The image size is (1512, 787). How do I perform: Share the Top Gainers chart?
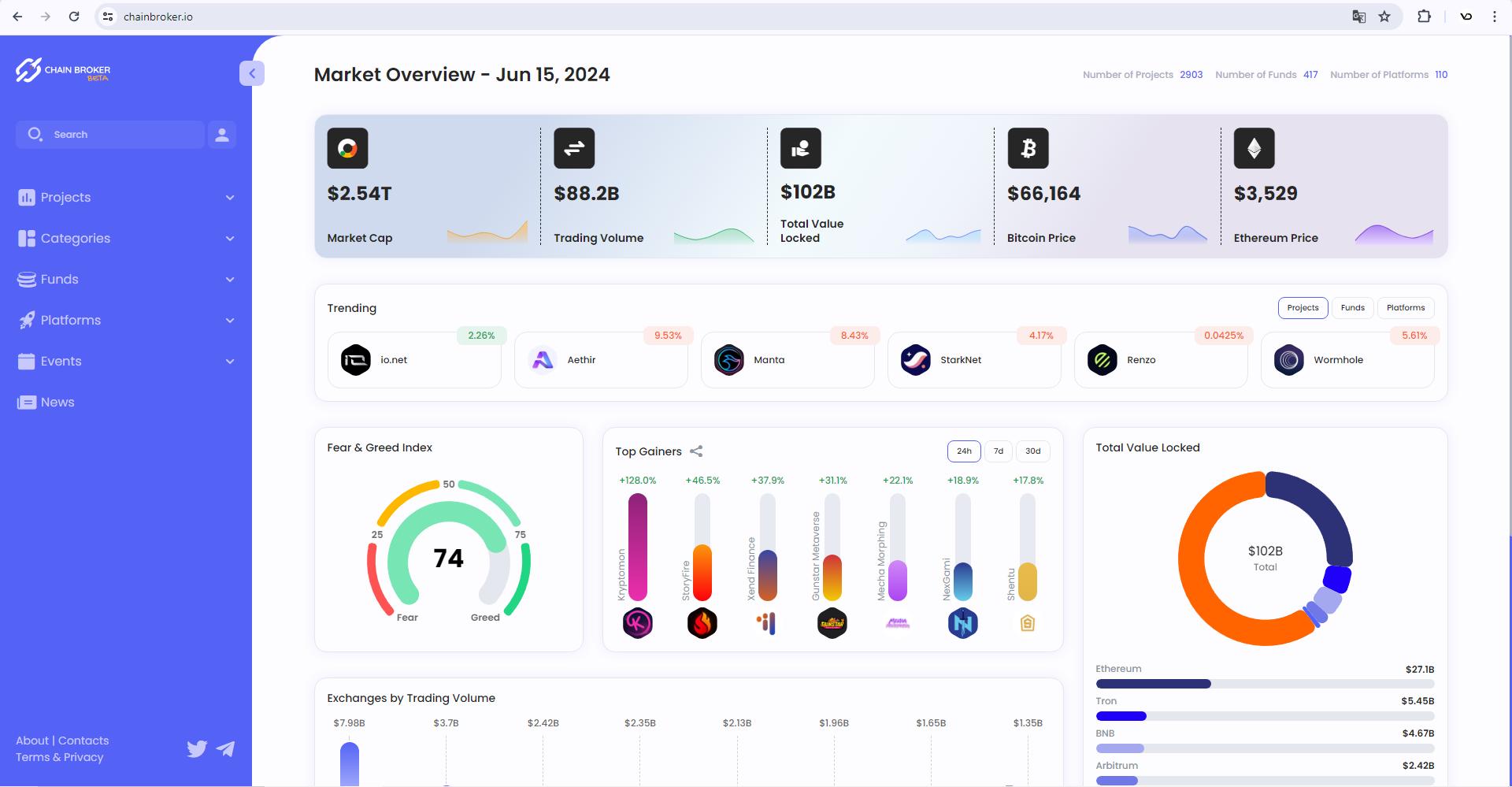click(696, 451)
